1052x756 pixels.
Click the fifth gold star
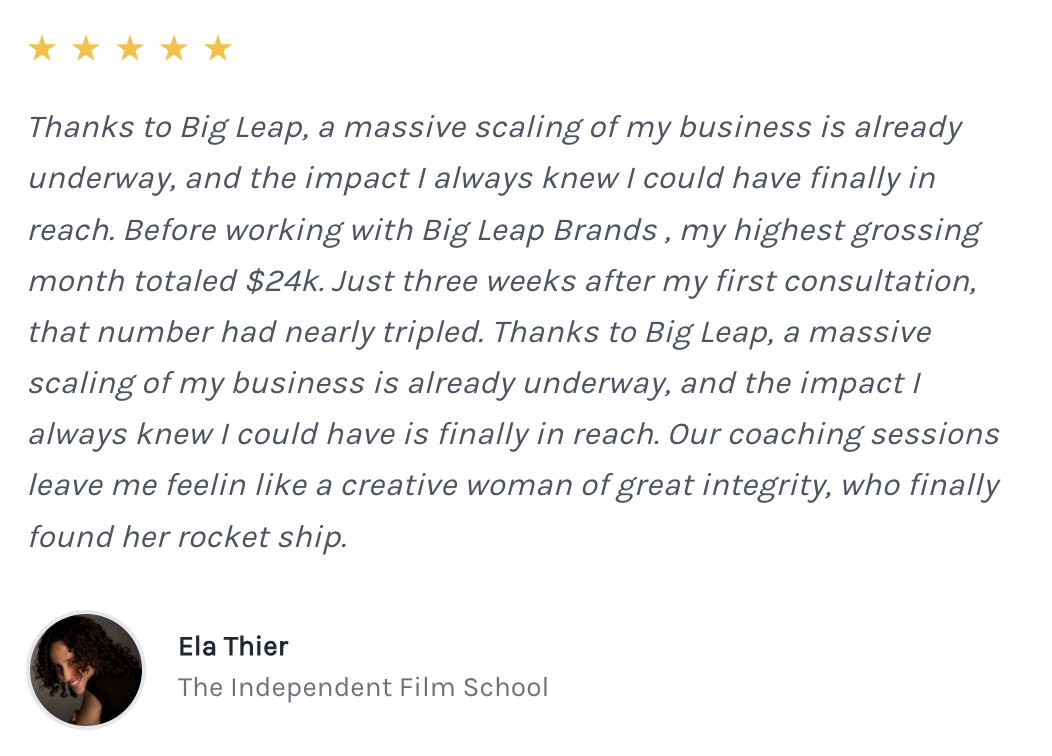click(218, 48)
